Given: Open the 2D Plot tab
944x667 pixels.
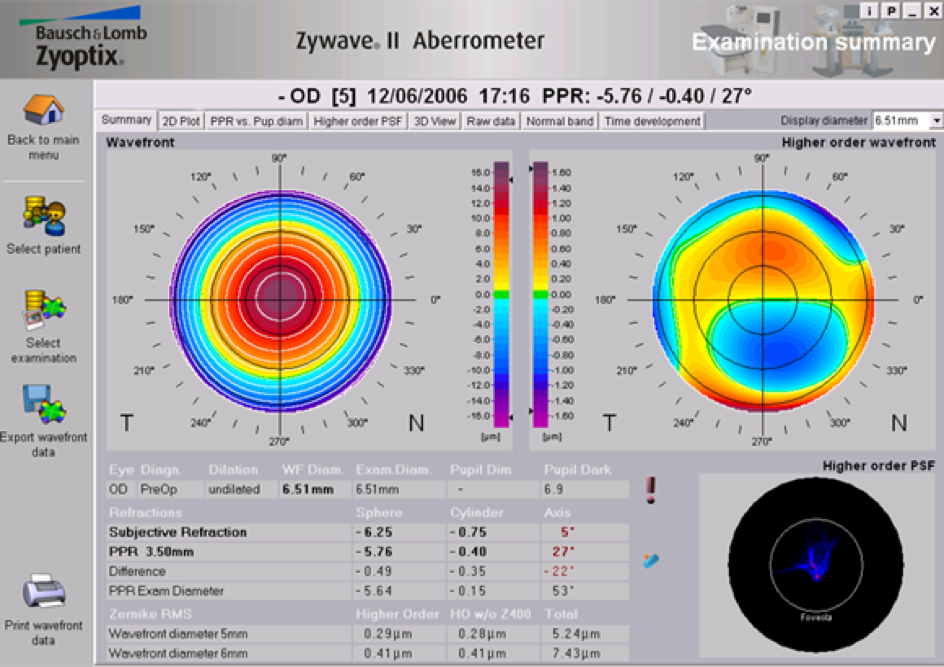Looking at the screenshot, I should point(181,121).
